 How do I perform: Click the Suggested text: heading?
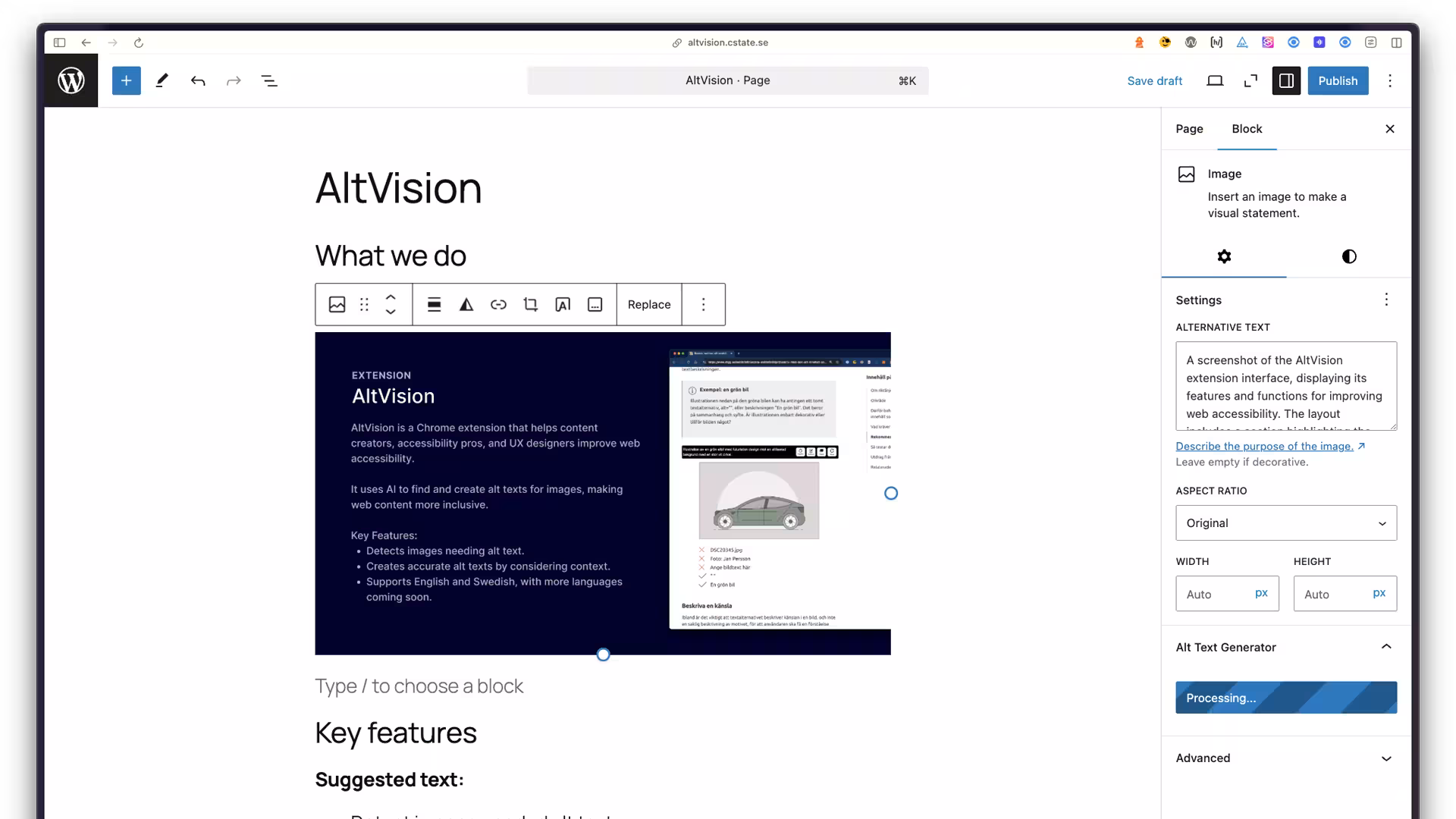click(389, 780)
